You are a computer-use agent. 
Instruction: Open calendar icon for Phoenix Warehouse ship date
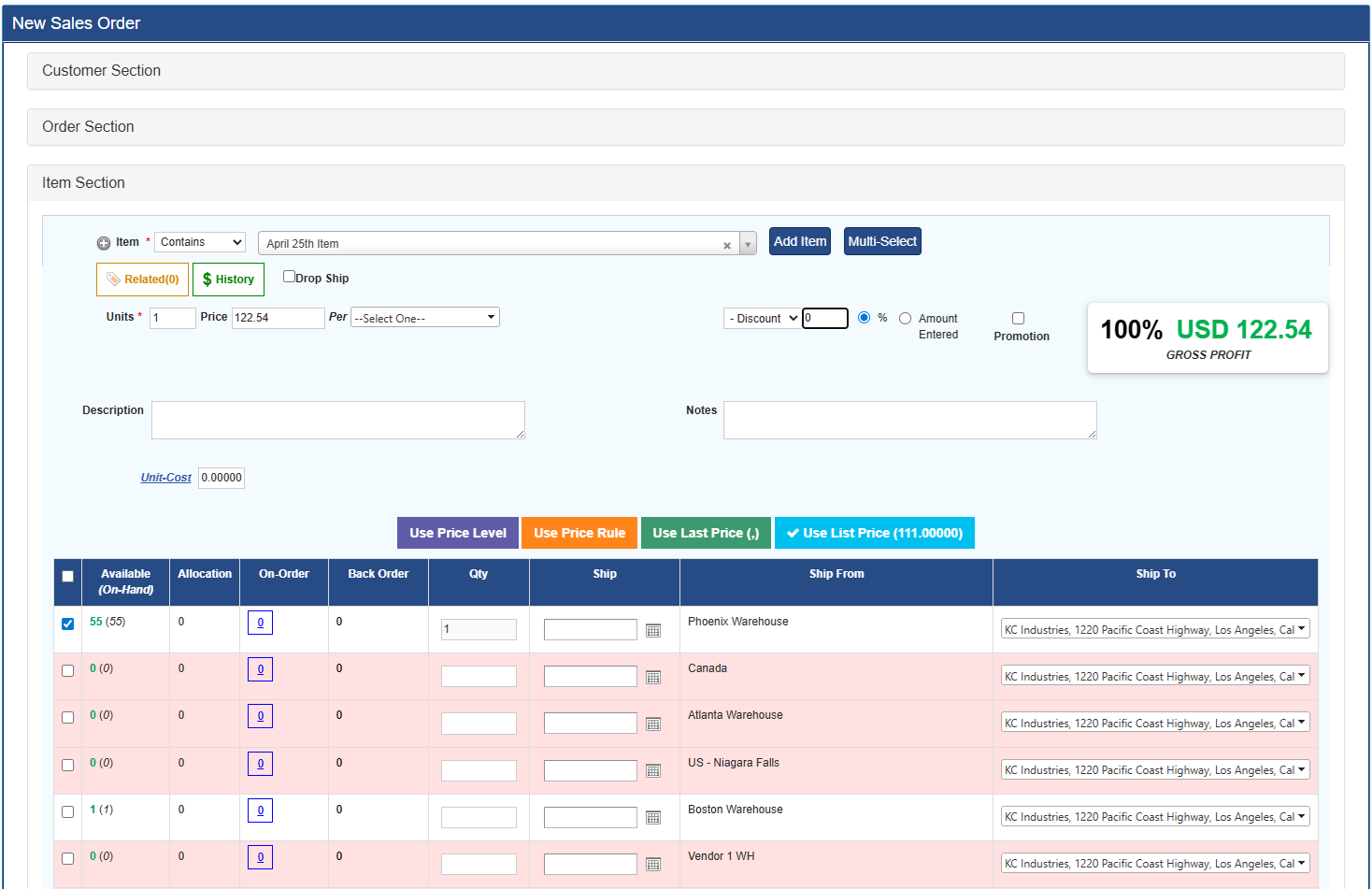click(x=653, y=630)
